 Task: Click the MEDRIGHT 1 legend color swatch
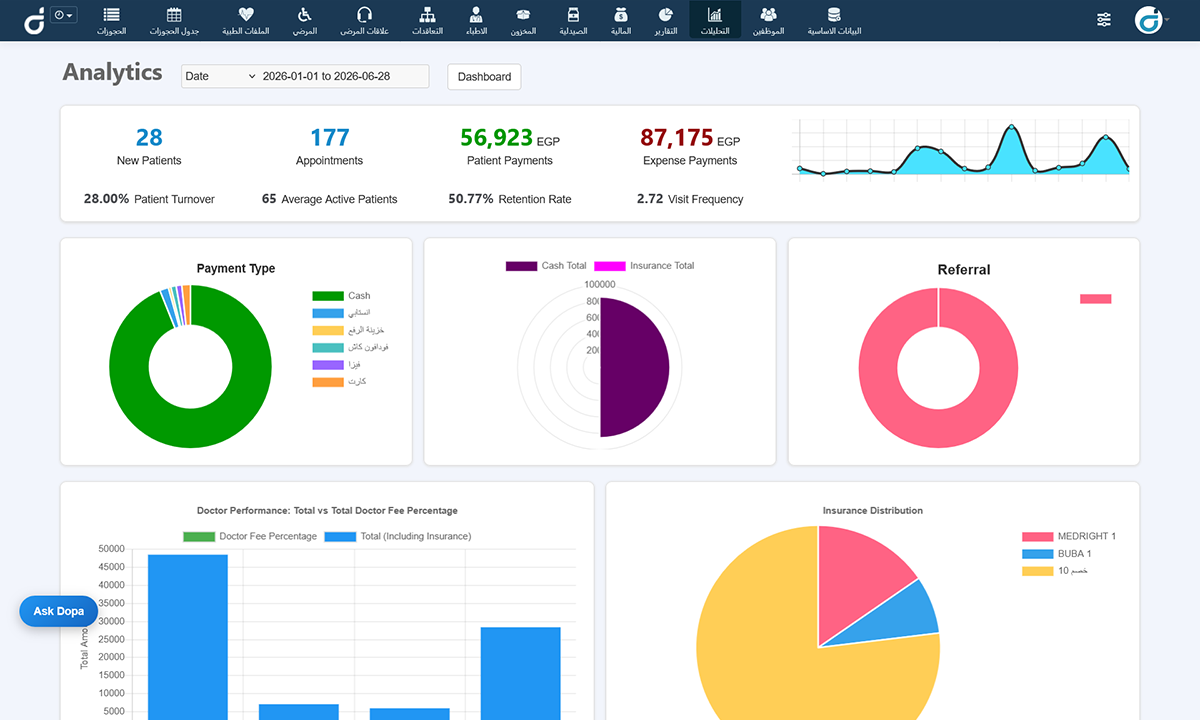tap(1037, 537)
